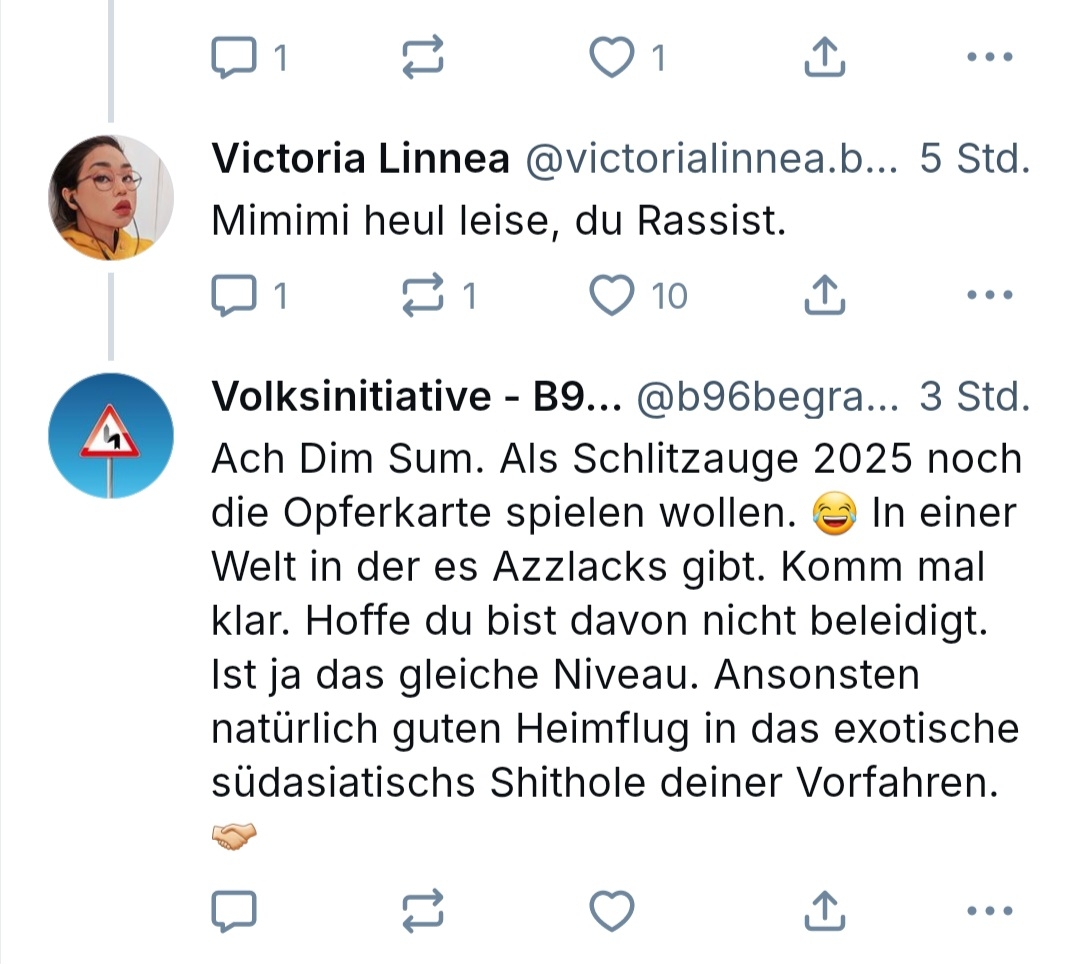Open more options menu on Volksinitiative post
1080x964 pixels.
(991, 910)
